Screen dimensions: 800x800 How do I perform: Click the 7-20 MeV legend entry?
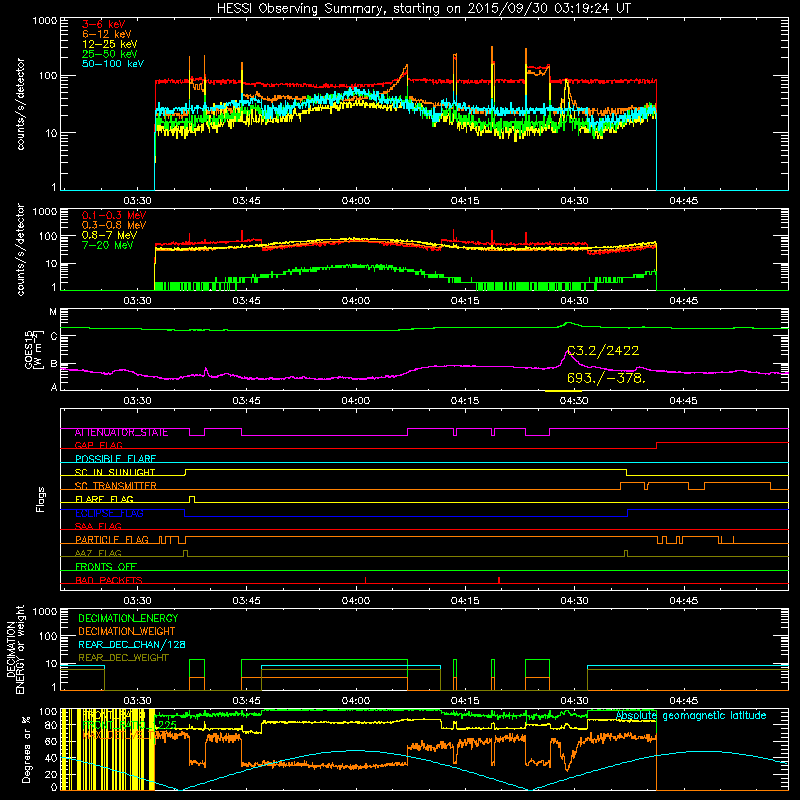(x=107, y=245)
